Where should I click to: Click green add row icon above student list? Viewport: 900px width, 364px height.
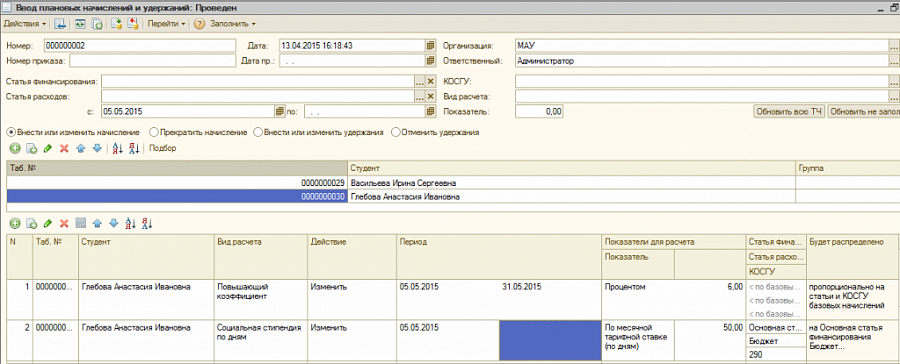pos(15,148)
